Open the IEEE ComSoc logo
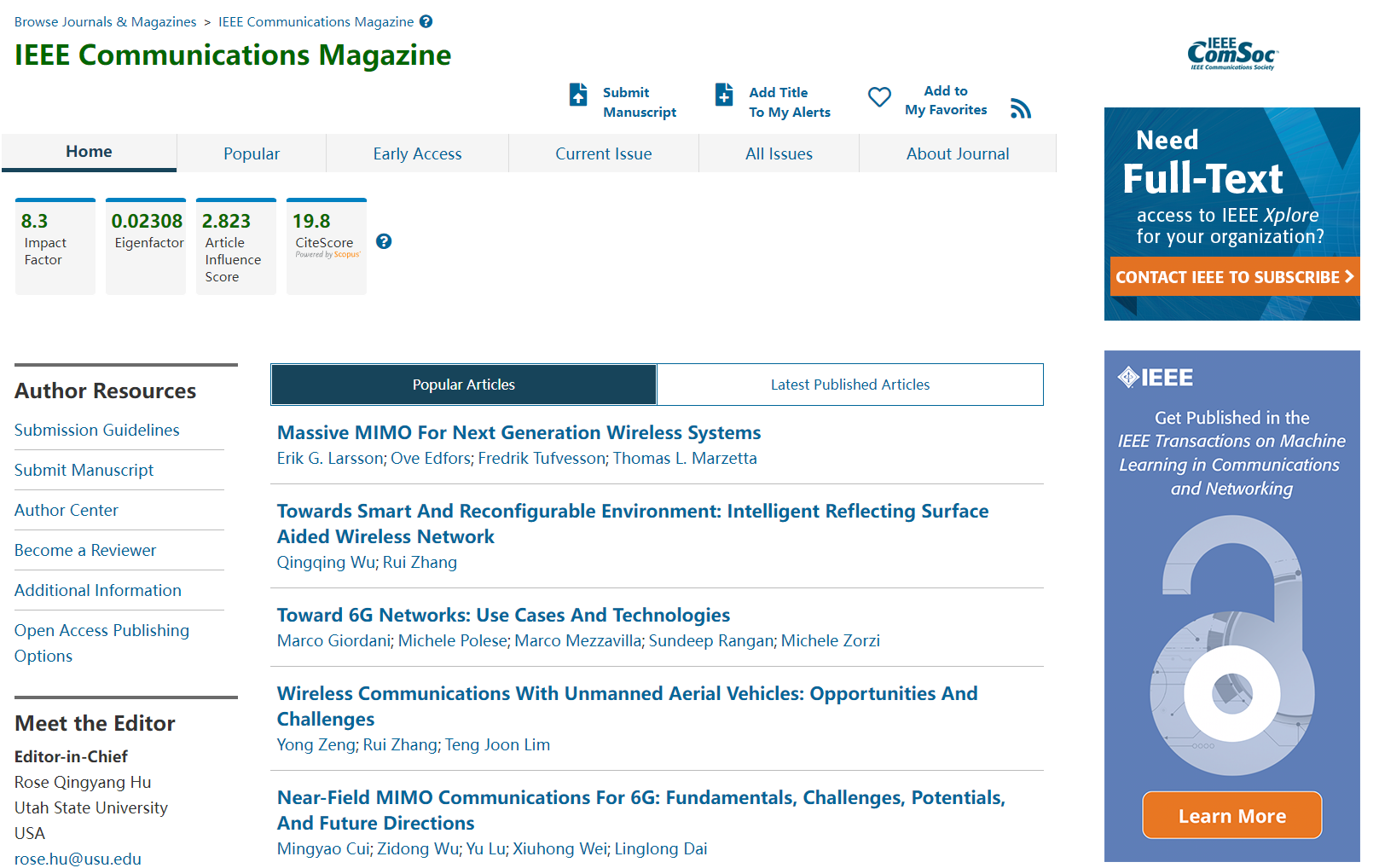The image size is (1379, 868). tap(1232, 54)
